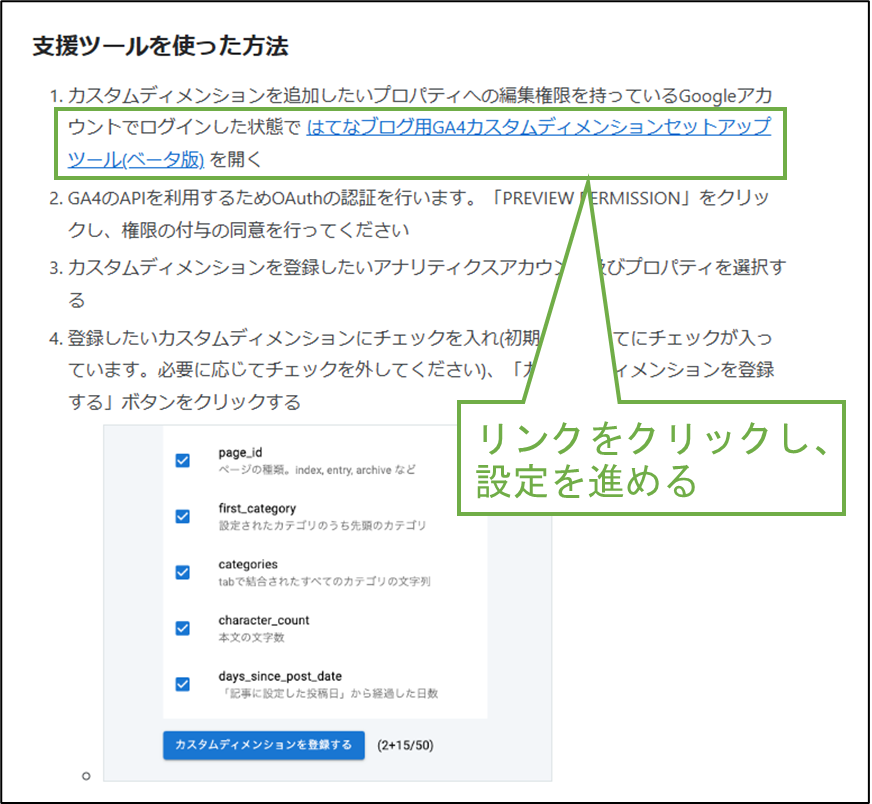Toggle the first_category checkbox

point(182,517)
